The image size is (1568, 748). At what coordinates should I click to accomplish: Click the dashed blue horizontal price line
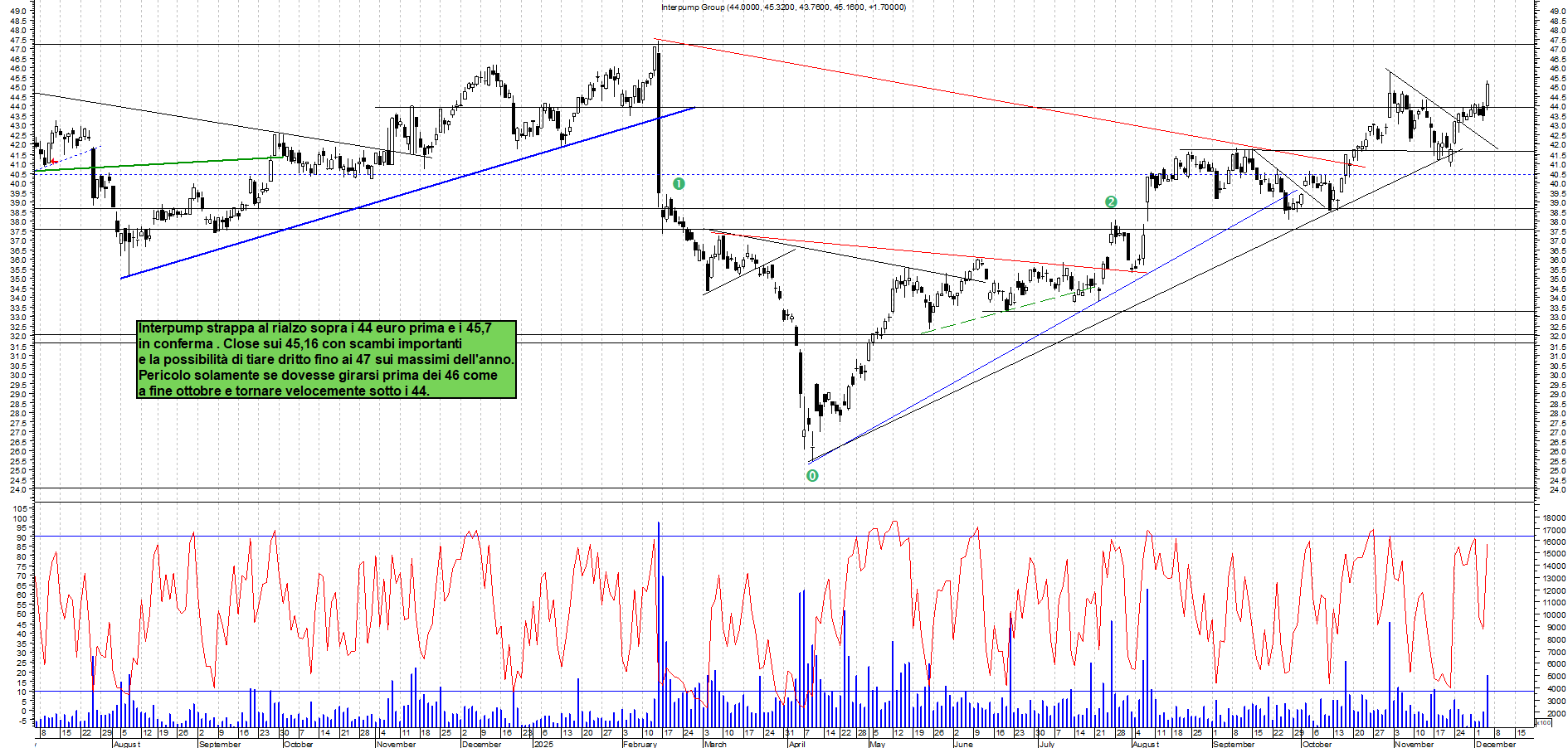[x=498, y=174]
